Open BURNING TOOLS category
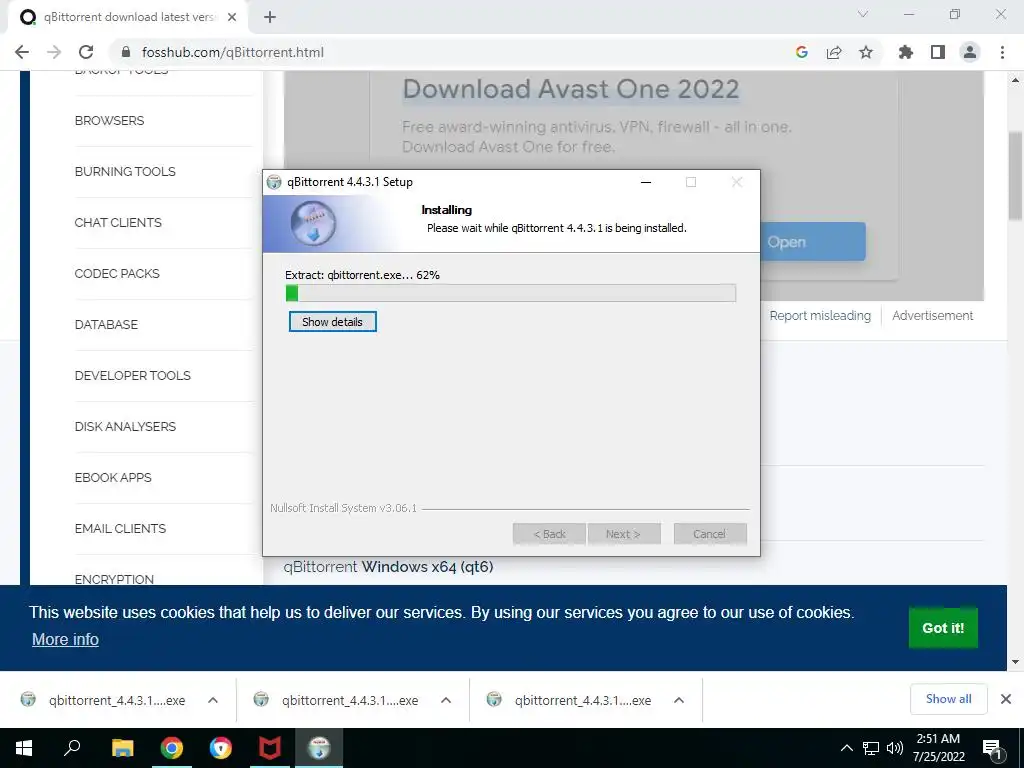This screenshot has height=768, width=1024. click(125, 172)
